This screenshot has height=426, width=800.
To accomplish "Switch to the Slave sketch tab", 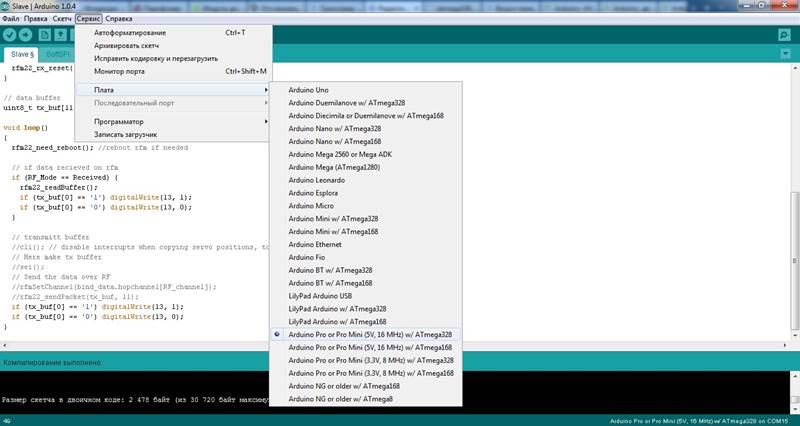I will (x=22, y=54).
